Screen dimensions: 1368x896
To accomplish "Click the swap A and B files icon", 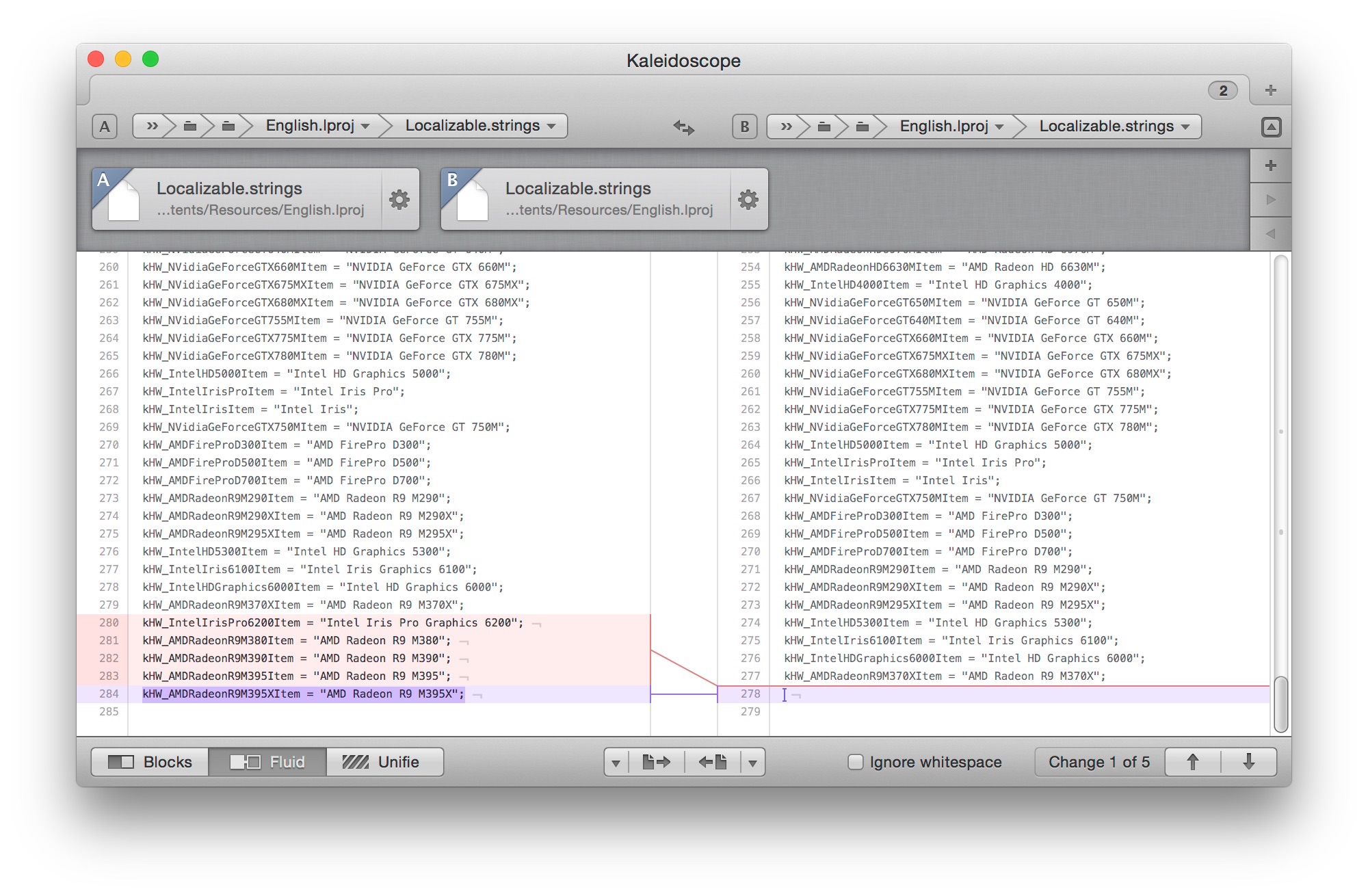I will [683, 127].
